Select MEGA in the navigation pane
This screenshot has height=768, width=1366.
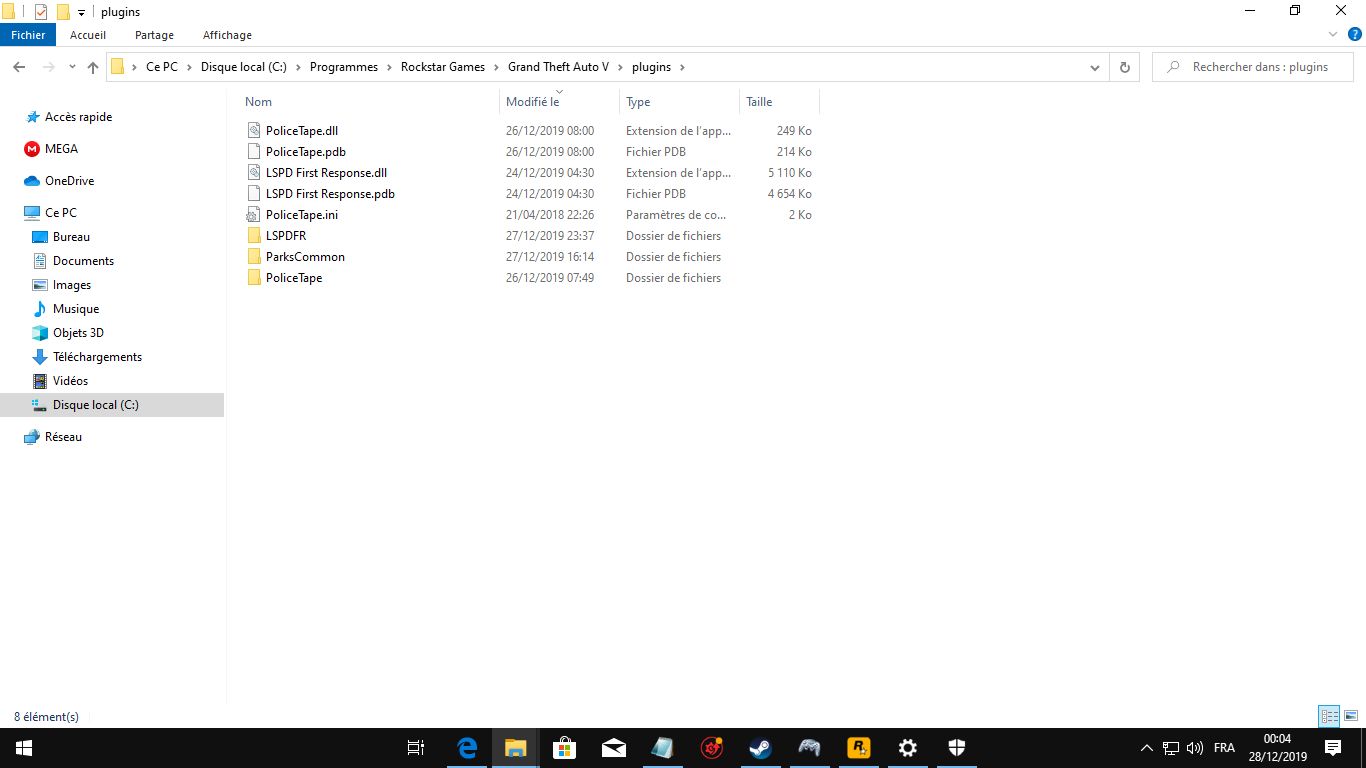[61, 149]
